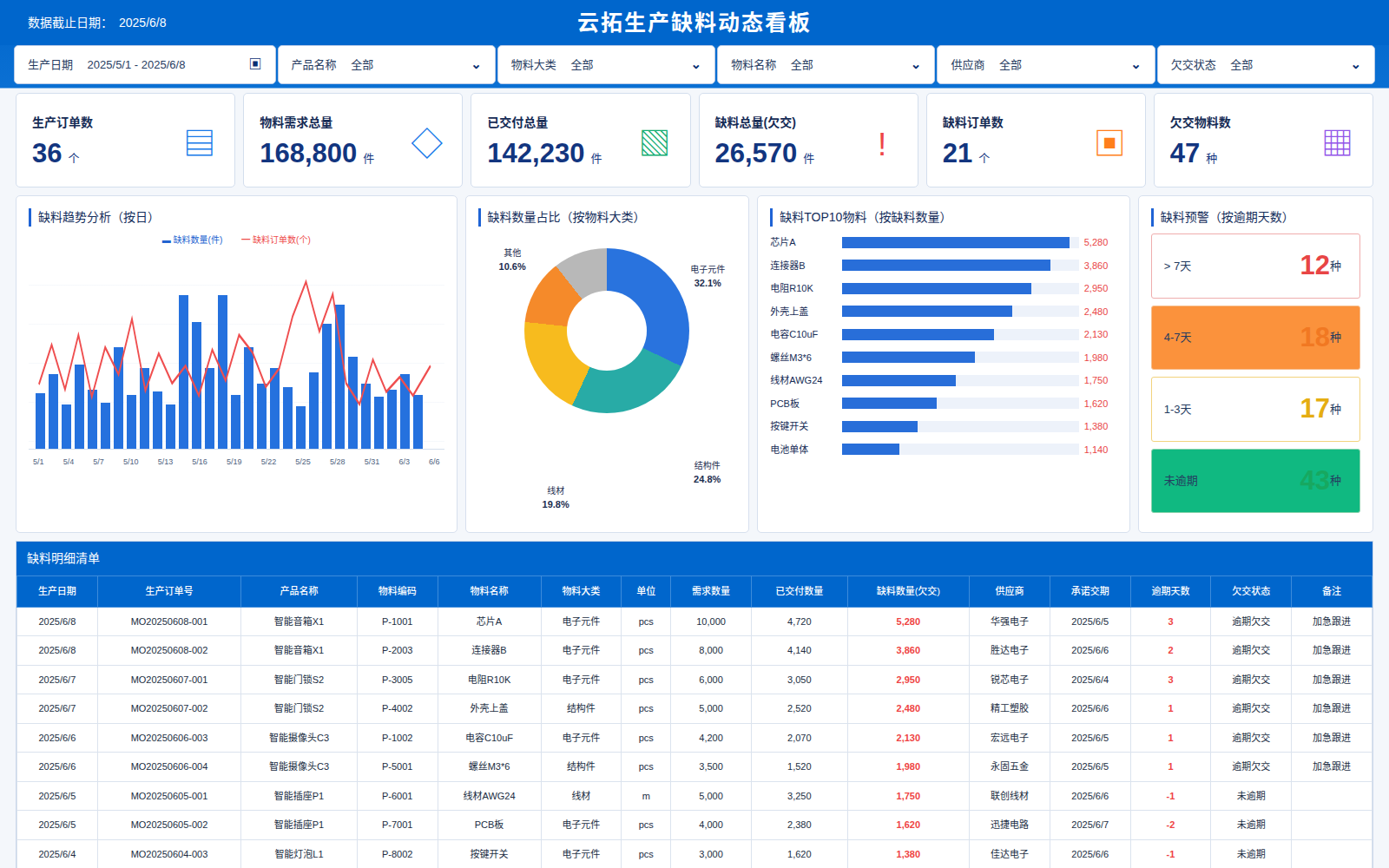Click the green hatched icon in 已交付总量 card
This screenshot has width=1389, height=868.
tap(655, 143)
